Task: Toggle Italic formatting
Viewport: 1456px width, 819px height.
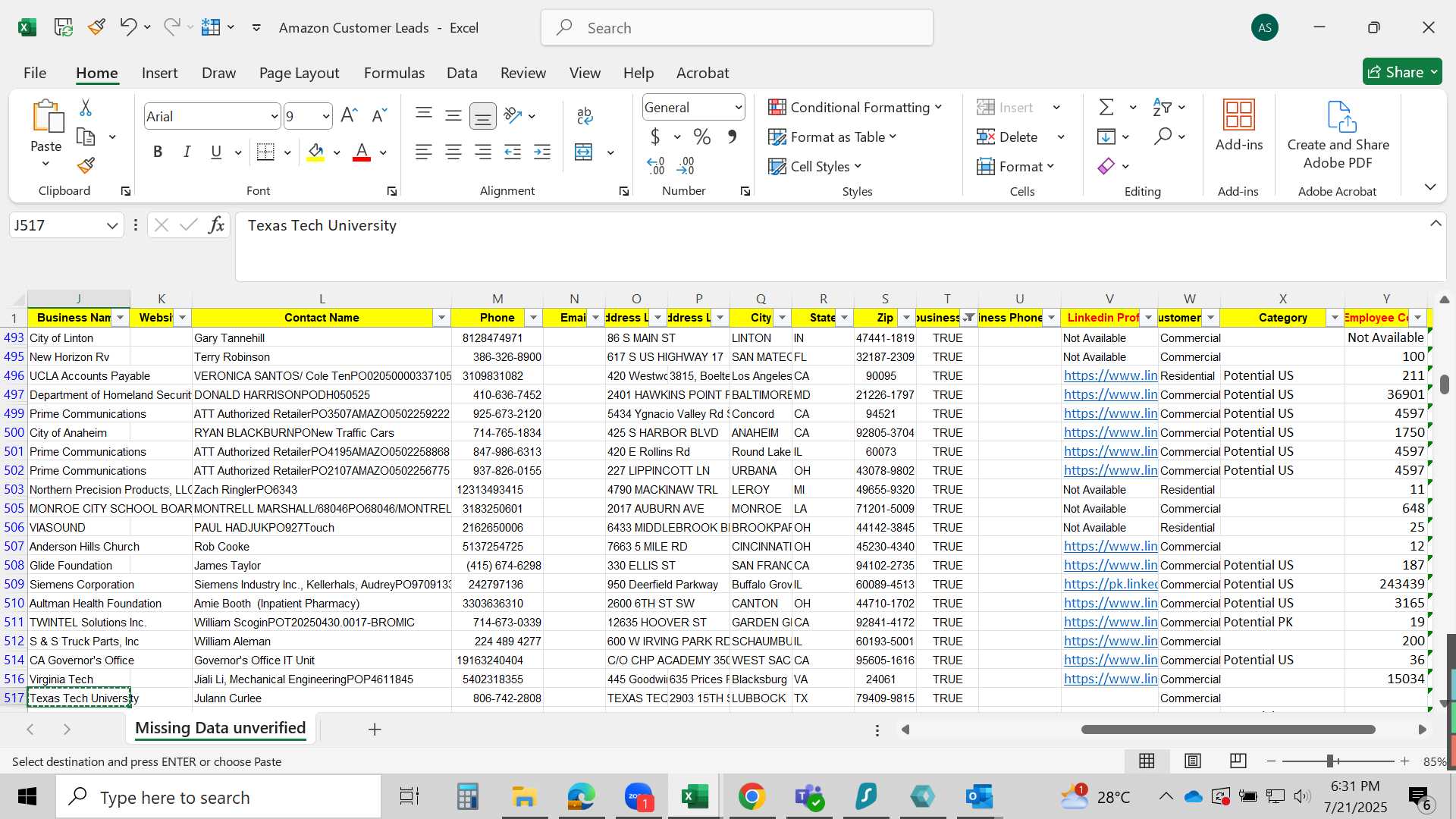Action: point(187,152)
